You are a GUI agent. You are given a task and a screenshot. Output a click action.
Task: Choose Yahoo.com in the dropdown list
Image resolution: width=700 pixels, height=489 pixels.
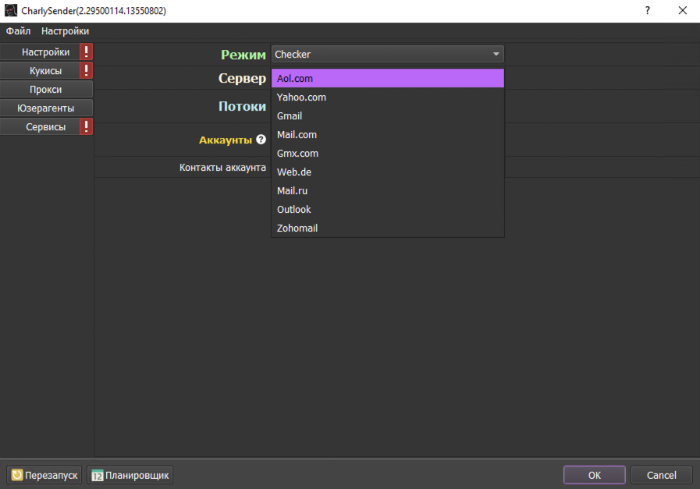[x=387, y=98]
